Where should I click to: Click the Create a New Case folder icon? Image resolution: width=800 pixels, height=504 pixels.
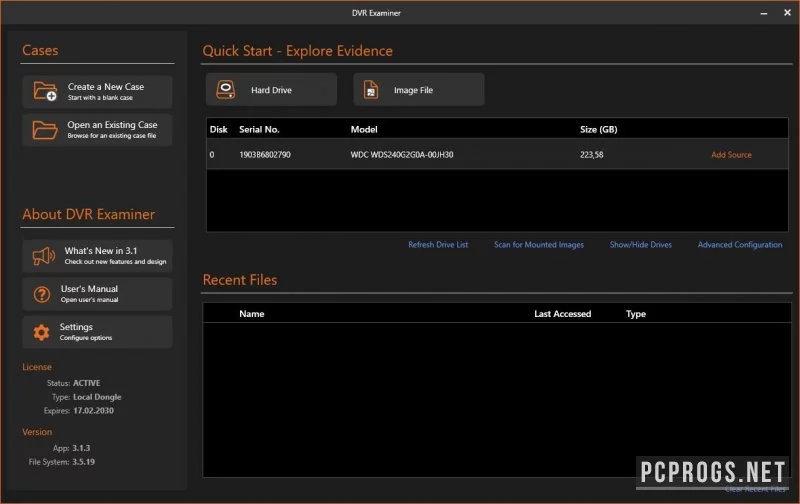point(45,91)
